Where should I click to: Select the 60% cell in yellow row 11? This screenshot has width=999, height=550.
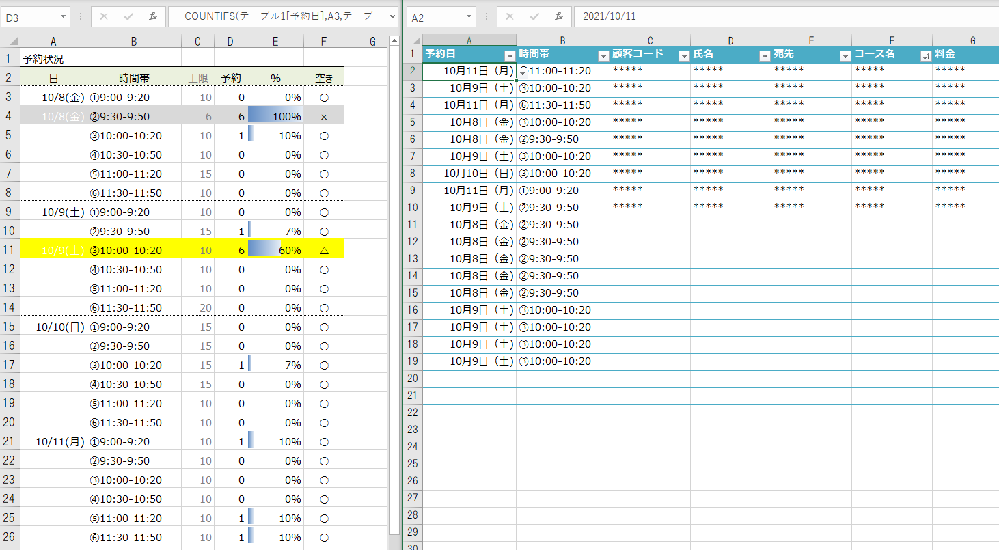[275, 250]
